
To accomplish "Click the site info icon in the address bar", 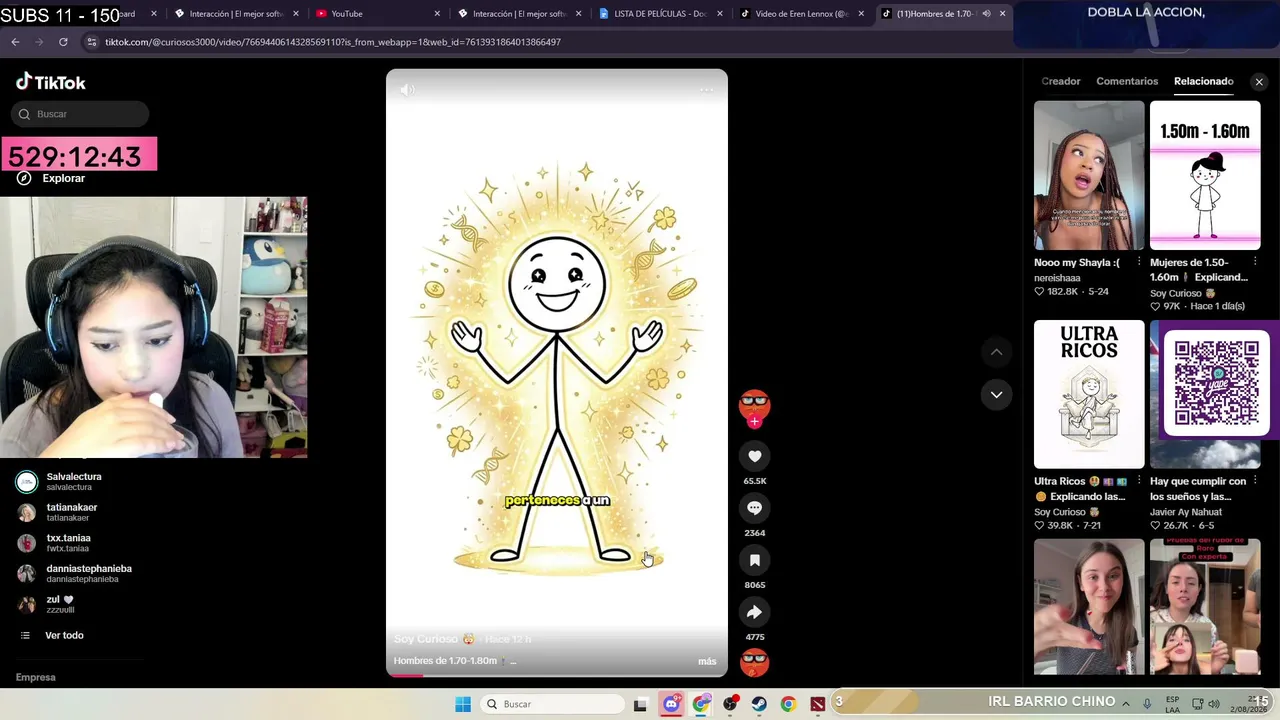I will pyautogui.click(x=92, y=42).
